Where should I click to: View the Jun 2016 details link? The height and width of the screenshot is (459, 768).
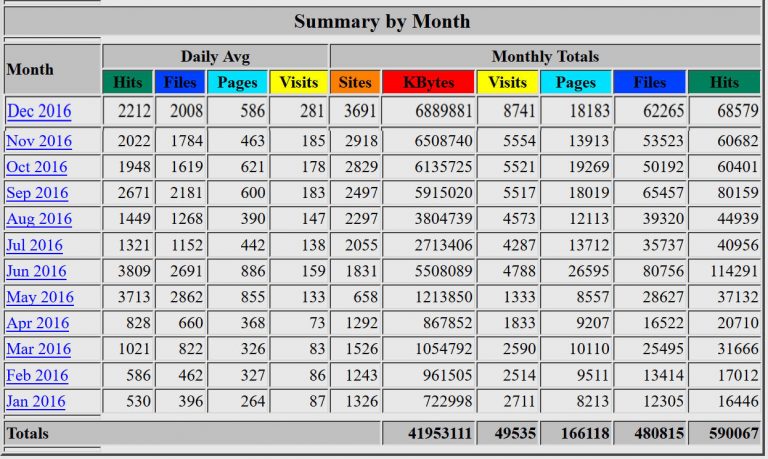[36, 271]
